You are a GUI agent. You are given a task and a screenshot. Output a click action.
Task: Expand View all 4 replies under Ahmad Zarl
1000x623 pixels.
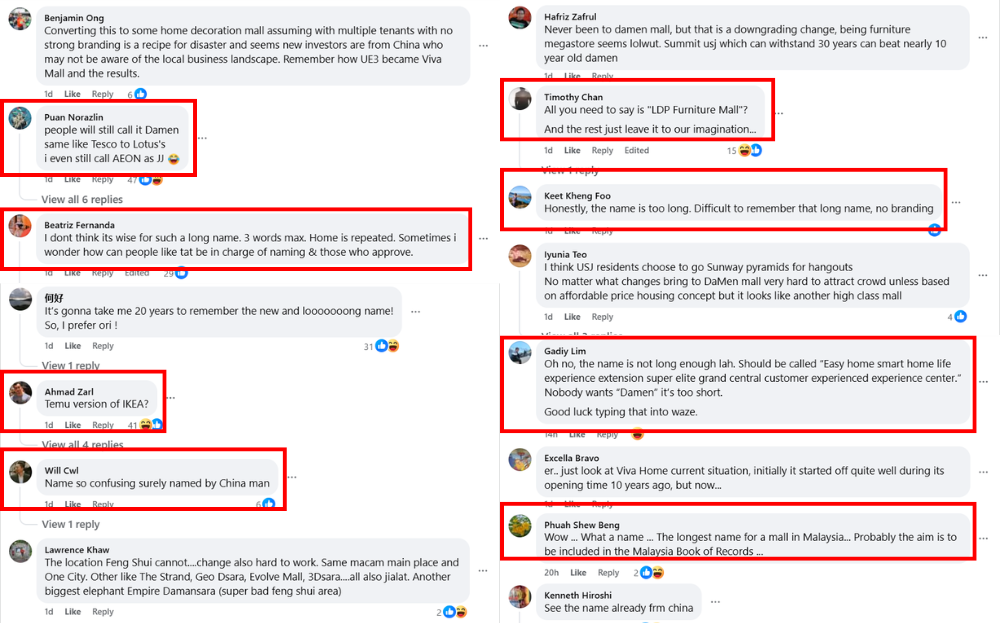[82, 444]
